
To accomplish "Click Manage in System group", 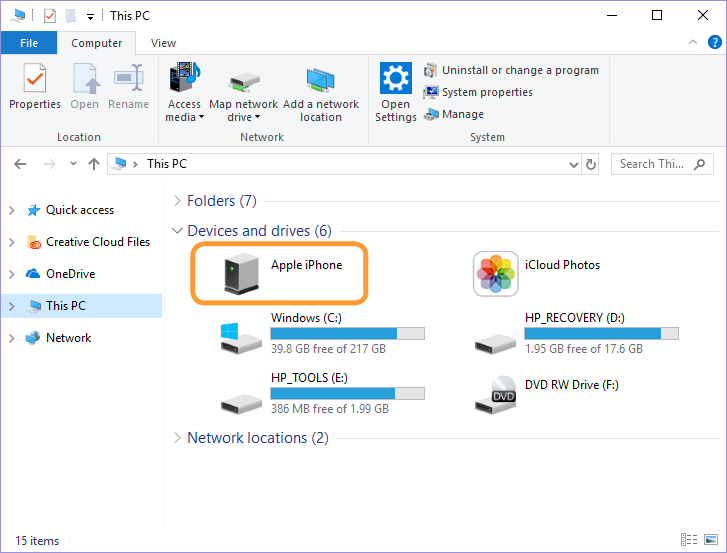I will (x=453, y=114).
